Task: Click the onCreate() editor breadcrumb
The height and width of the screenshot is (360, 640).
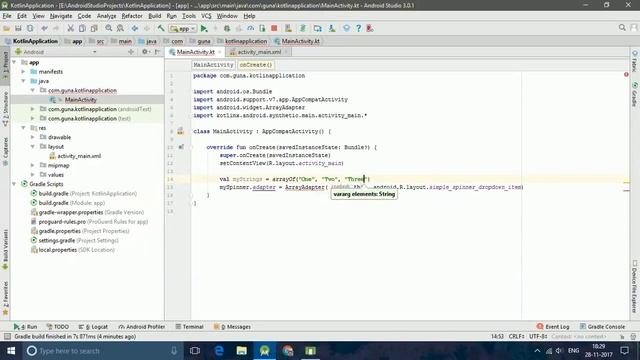Action: point(256,65)
